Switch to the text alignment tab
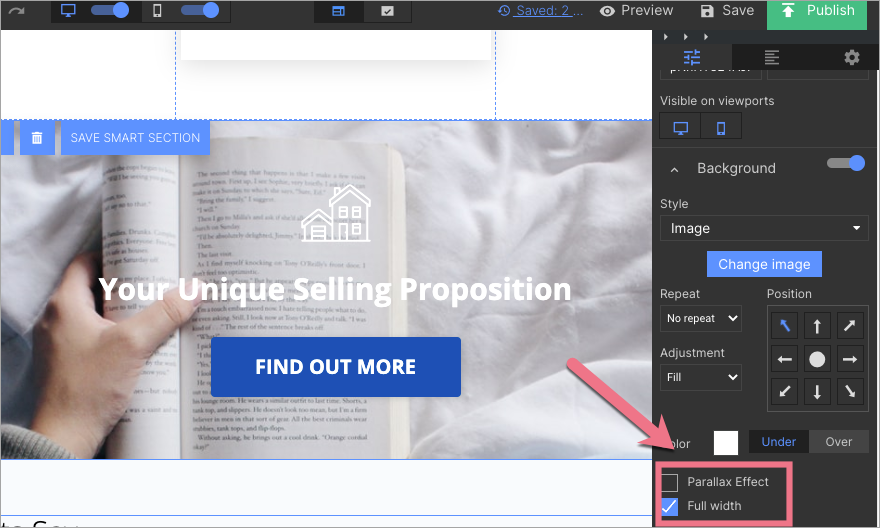The height and width of the screenshot is (528, 880). point(771,57)
